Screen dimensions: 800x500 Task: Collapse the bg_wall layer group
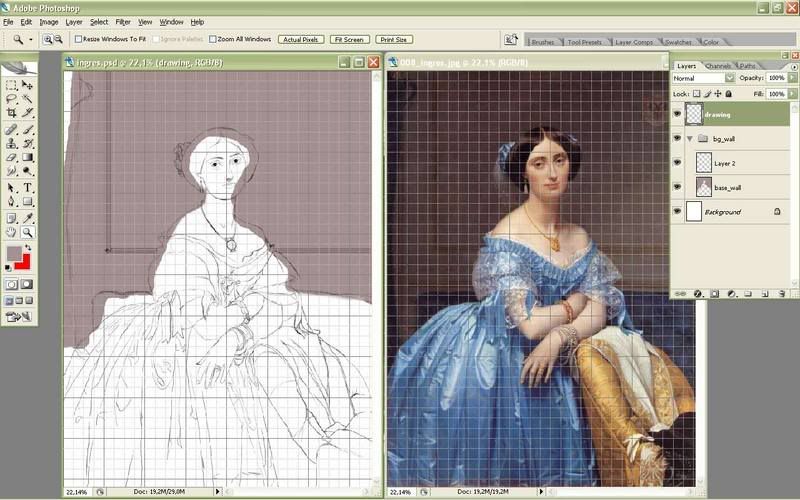(688, 139)
